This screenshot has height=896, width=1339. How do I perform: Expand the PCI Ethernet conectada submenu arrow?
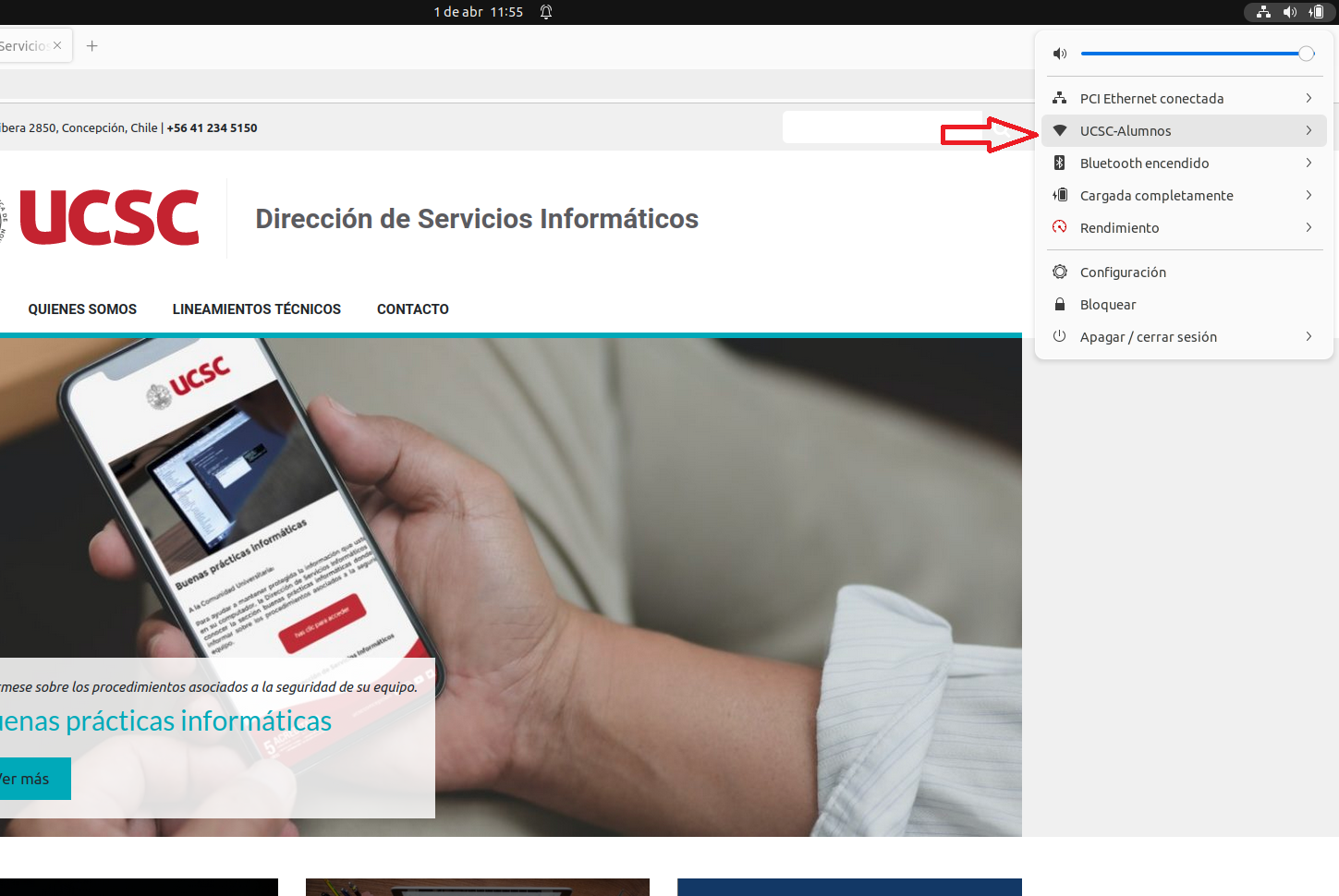tap(1309, 98)
